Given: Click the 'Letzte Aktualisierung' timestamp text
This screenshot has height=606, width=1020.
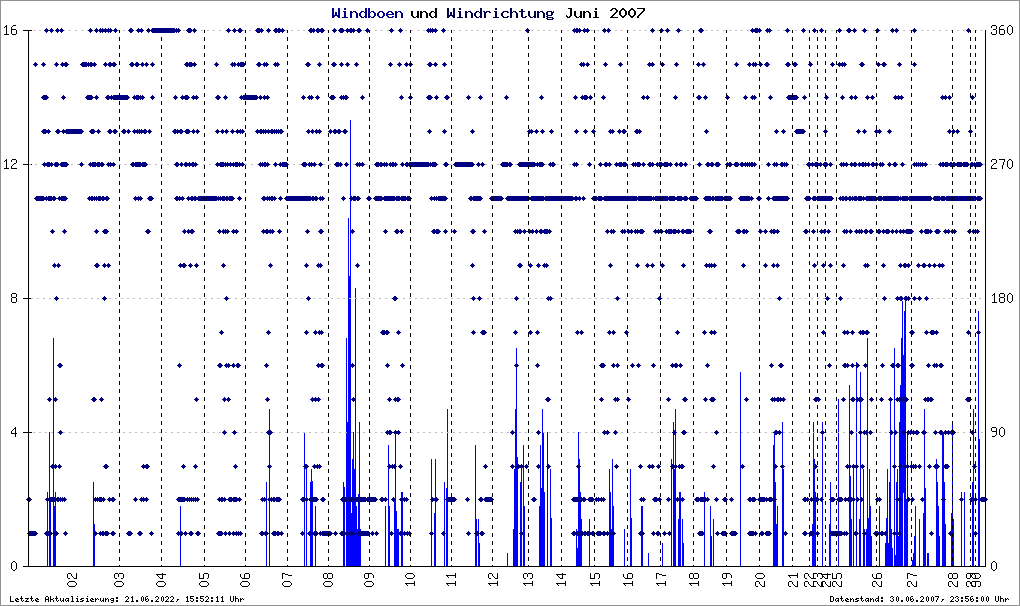Looking at the screenshot, I should [127, 599].
